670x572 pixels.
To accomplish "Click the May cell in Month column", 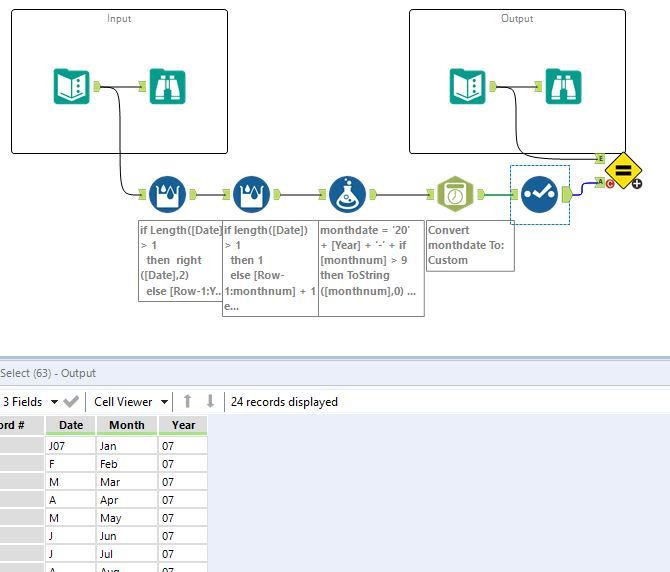I will [x=126, y=518].
